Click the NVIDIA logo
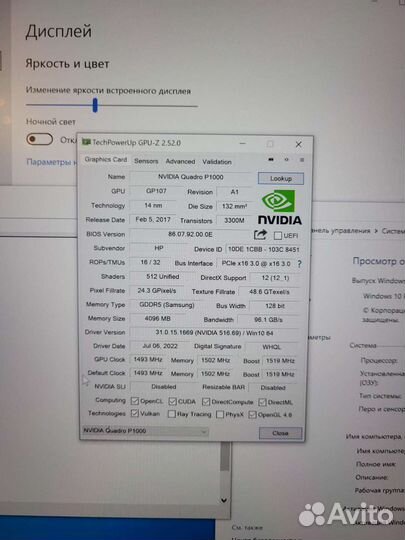Screen dimensions: 405x540 280,207
